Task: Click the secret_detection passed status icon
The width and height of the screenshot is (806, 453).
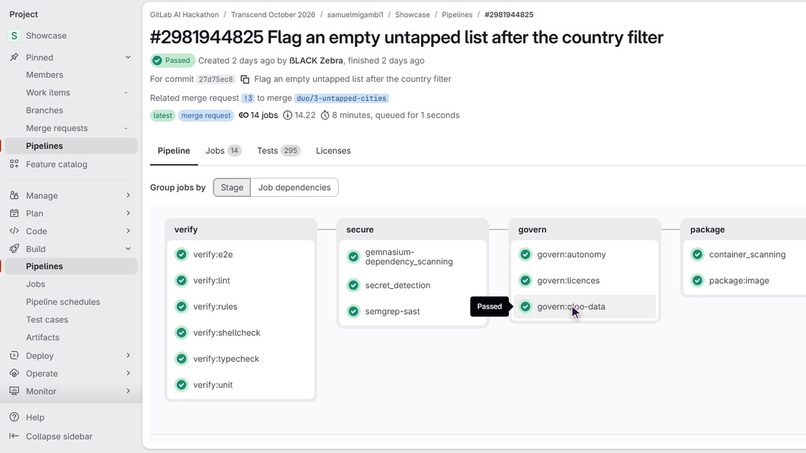Action: click(353, 285)
